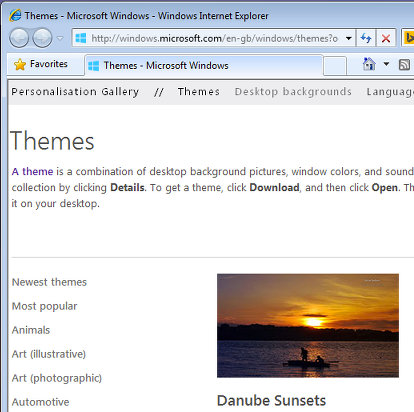Click the red Stop loading icon
The width and height of the screenshot is (414, 412).
click(x=386, y=38)
